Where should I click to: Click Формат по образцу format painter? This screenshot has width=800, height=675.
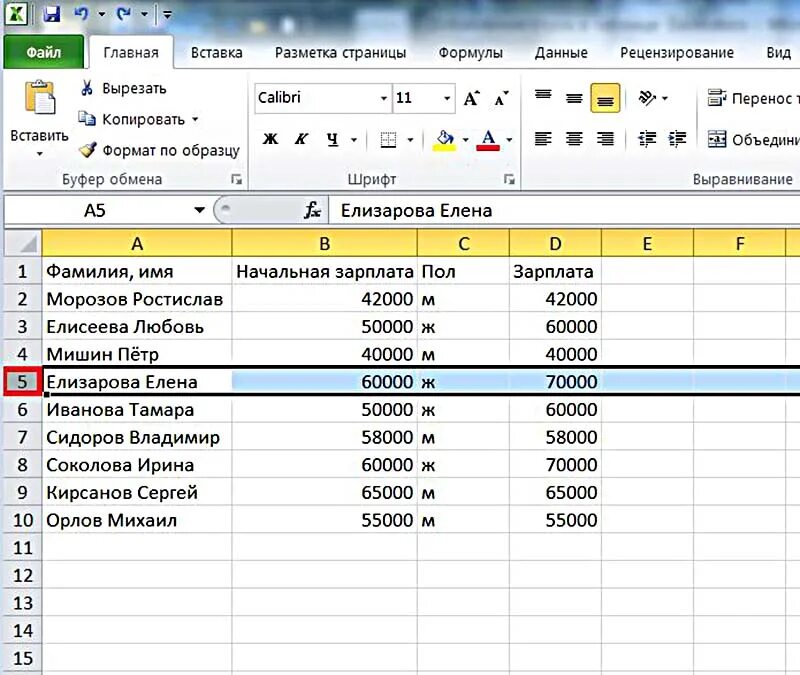(159, 150)
